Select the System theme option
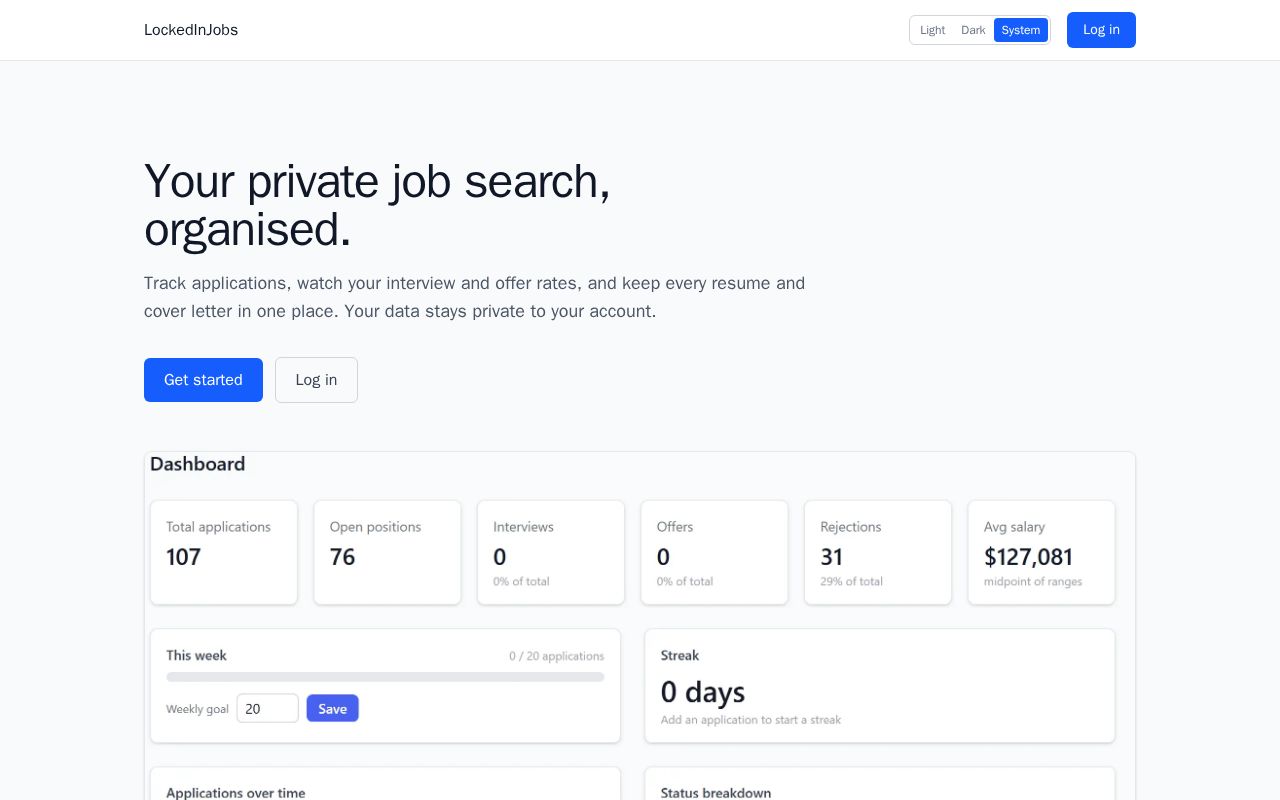 1021,30
